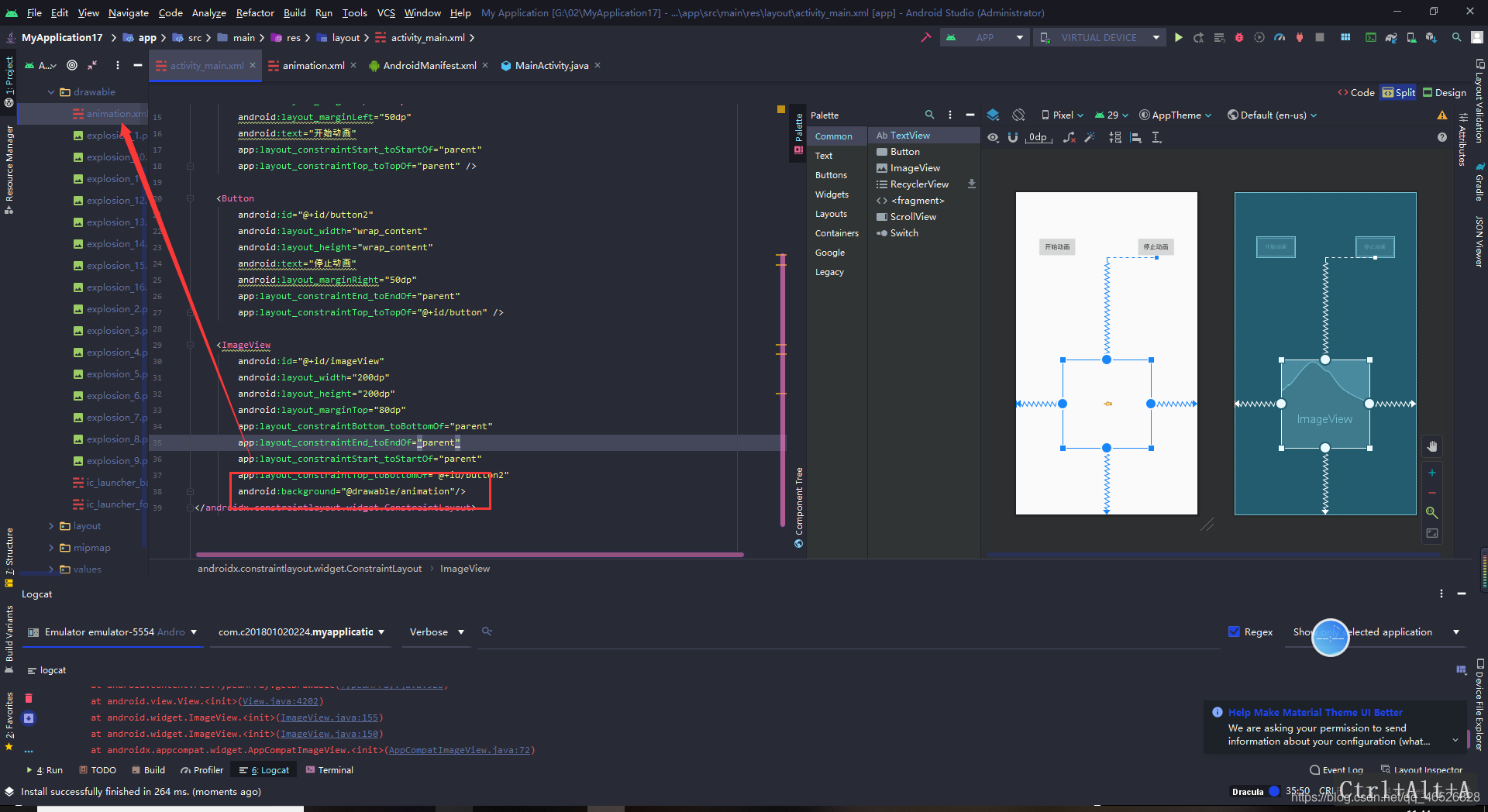Click the Profile app gauge icon
The height and width of the screenshot is (812, 1488).
tap(1280, 37)
